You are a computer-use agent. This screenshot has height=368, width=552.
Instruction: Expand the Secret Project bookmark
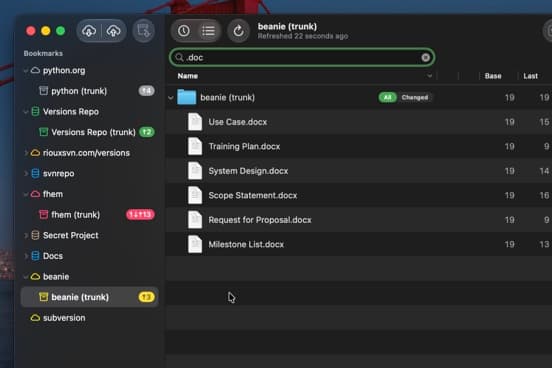click(26, 236)
